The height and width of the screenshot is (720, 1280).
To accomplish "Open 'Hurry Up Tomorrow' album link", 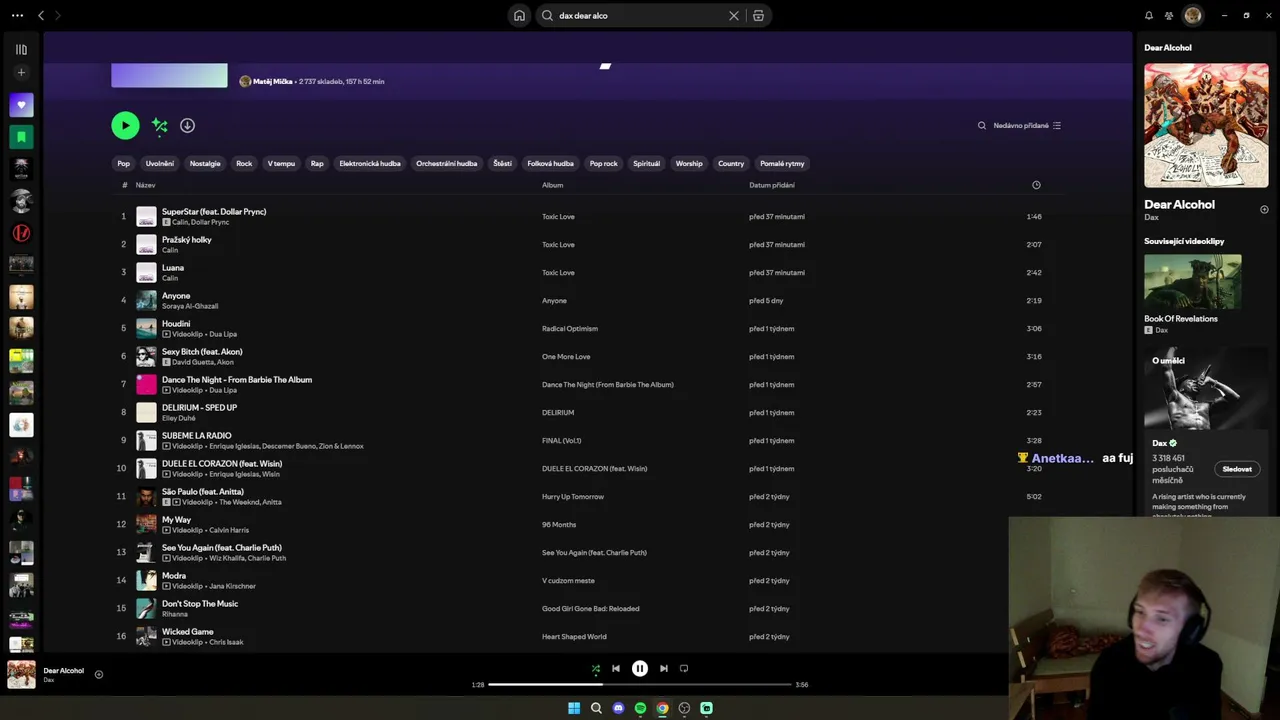I will click(573, 496).
